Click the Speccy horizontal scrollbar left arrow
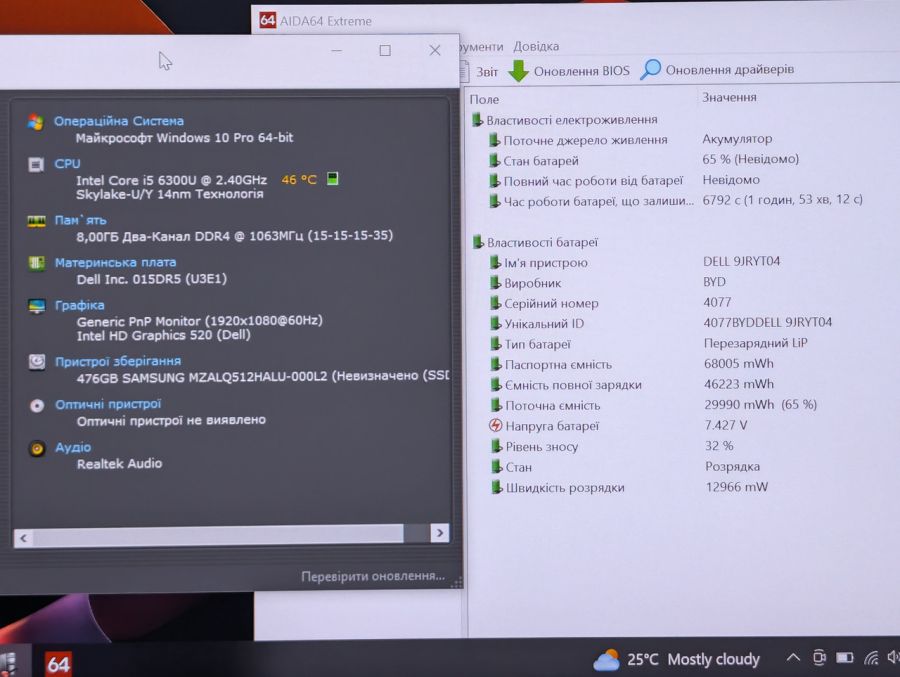Image resolution: width=900 pixels, height=677 pixels. (23, 538)
